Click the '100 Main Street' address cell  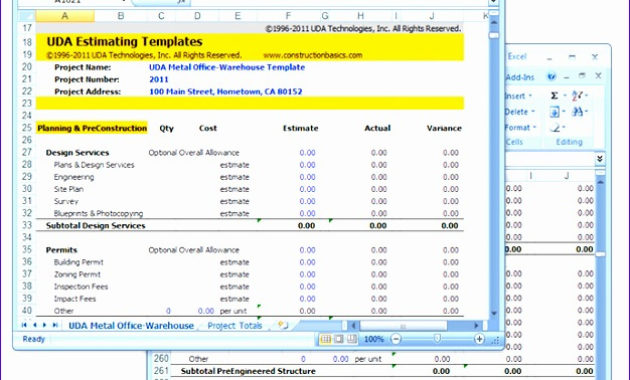click(226, 92)
